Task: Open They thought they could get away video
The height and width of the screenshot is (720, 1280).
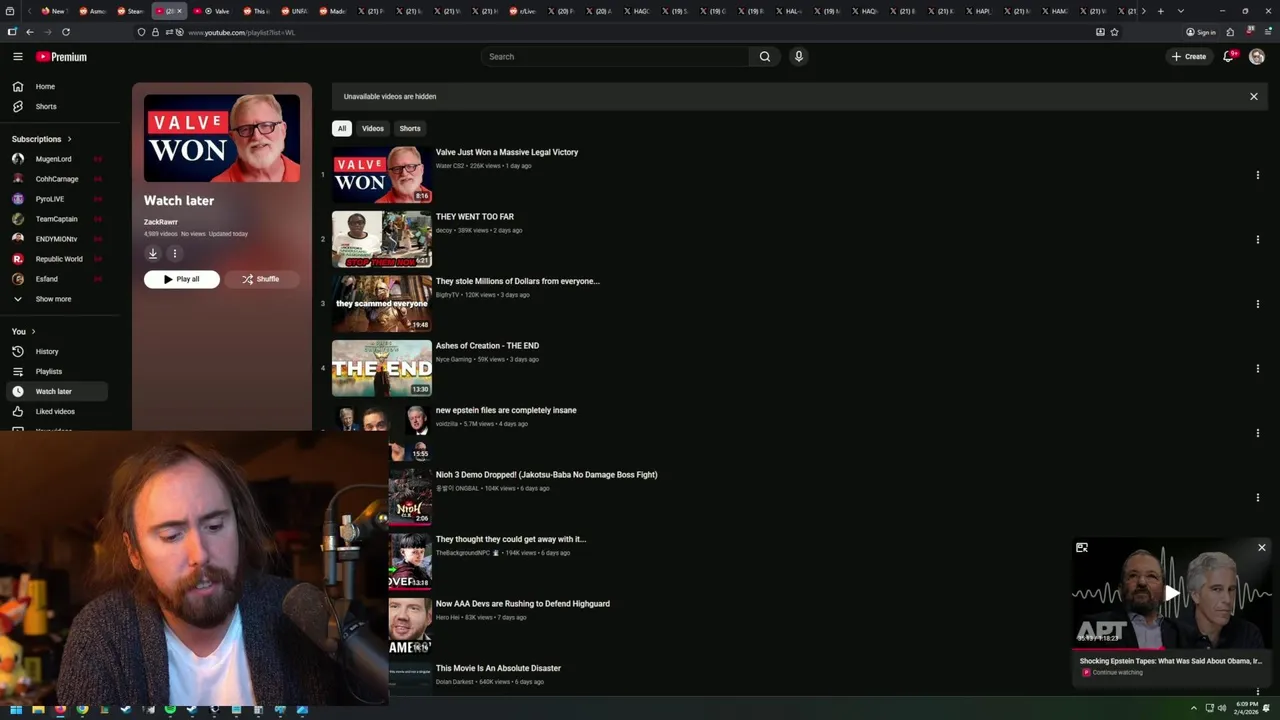Action: point(511,539)
